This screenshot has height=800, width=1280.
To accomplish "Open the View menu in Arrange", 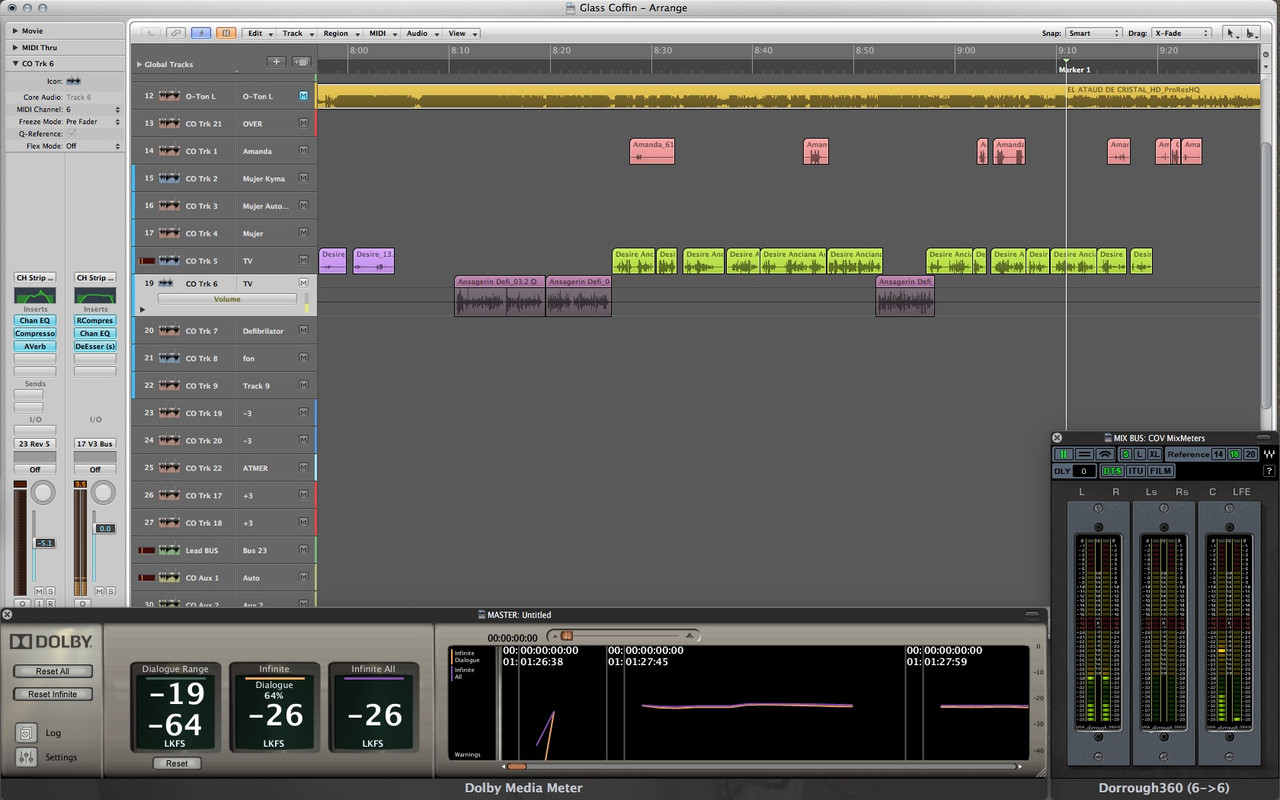I will pyautogui.click(x=461, y=33).
